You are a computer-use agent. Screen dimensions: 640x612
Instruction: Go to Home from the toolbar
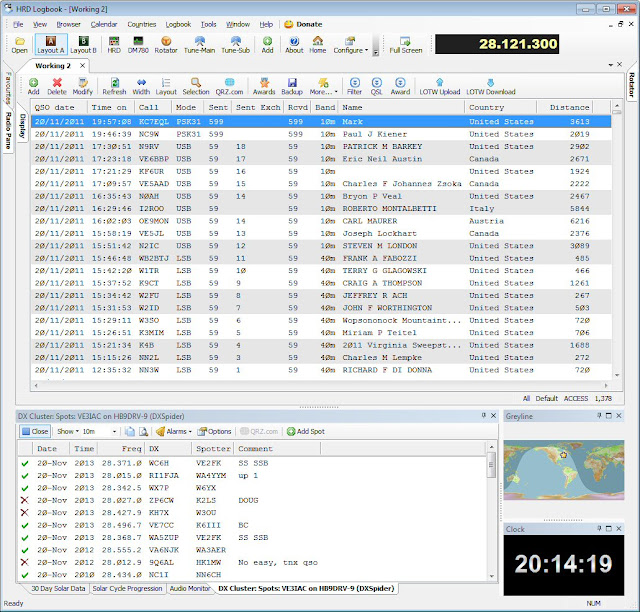click(x=318, y=45)
